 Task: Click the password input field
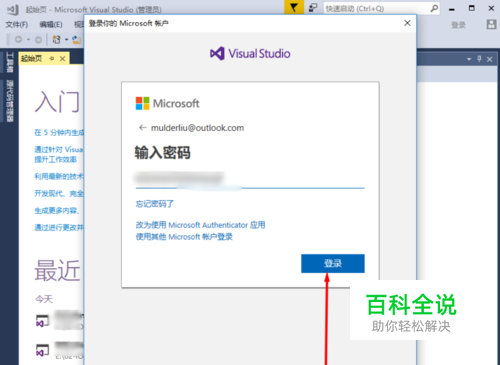(x=250, y=179)
